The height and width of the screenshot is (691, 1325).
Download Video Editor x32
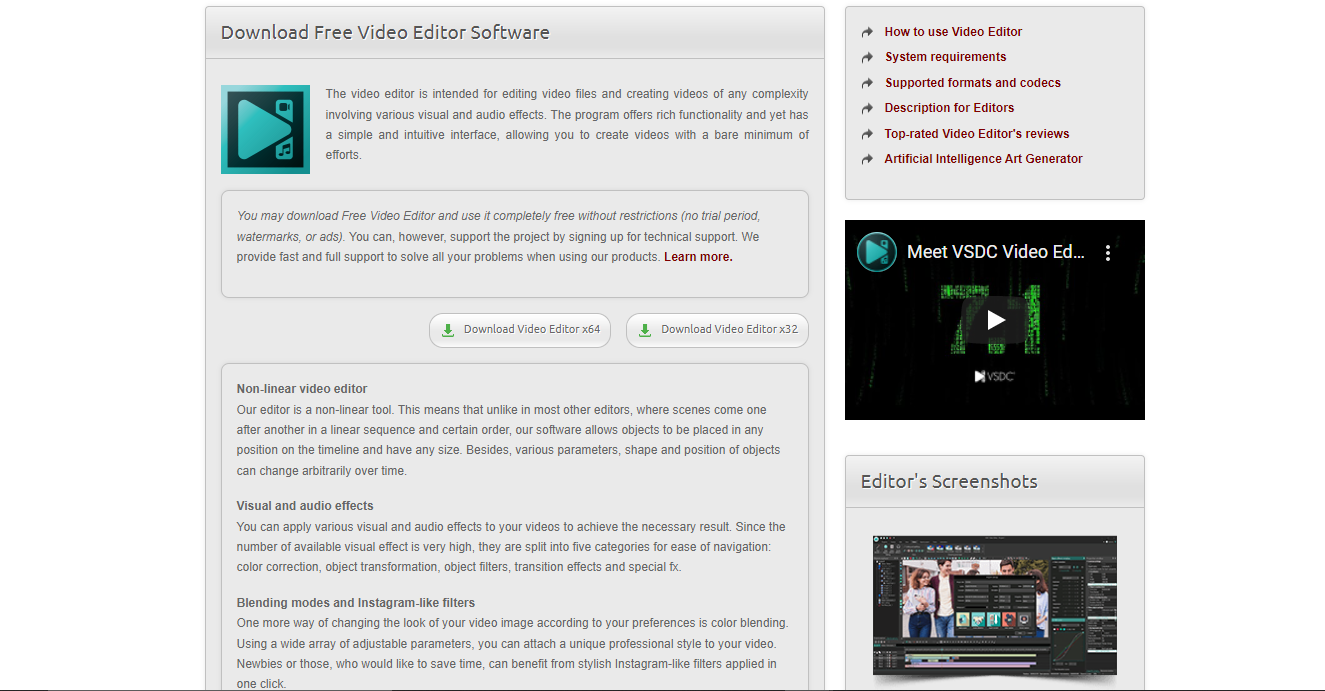pos(717,330)
